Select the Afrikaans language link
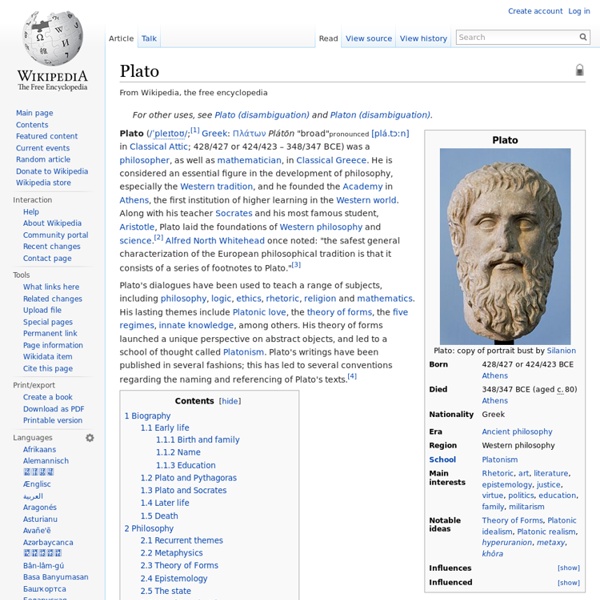 click(39, 449)
